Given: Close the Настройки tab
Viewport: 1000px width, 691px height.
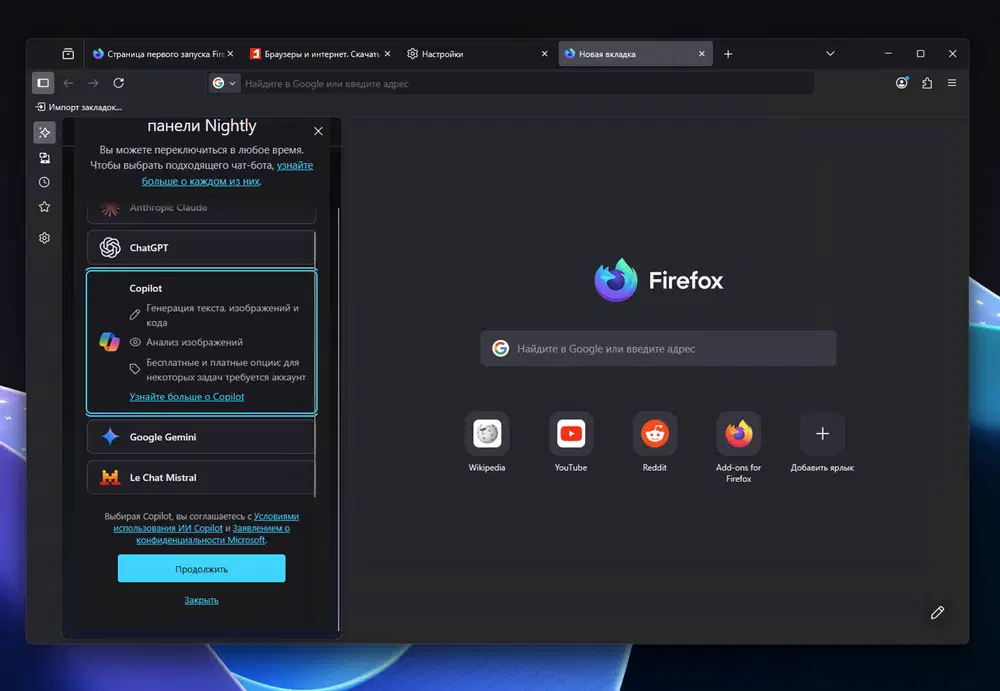Looking at the screenshot, I should click(545, 54).
